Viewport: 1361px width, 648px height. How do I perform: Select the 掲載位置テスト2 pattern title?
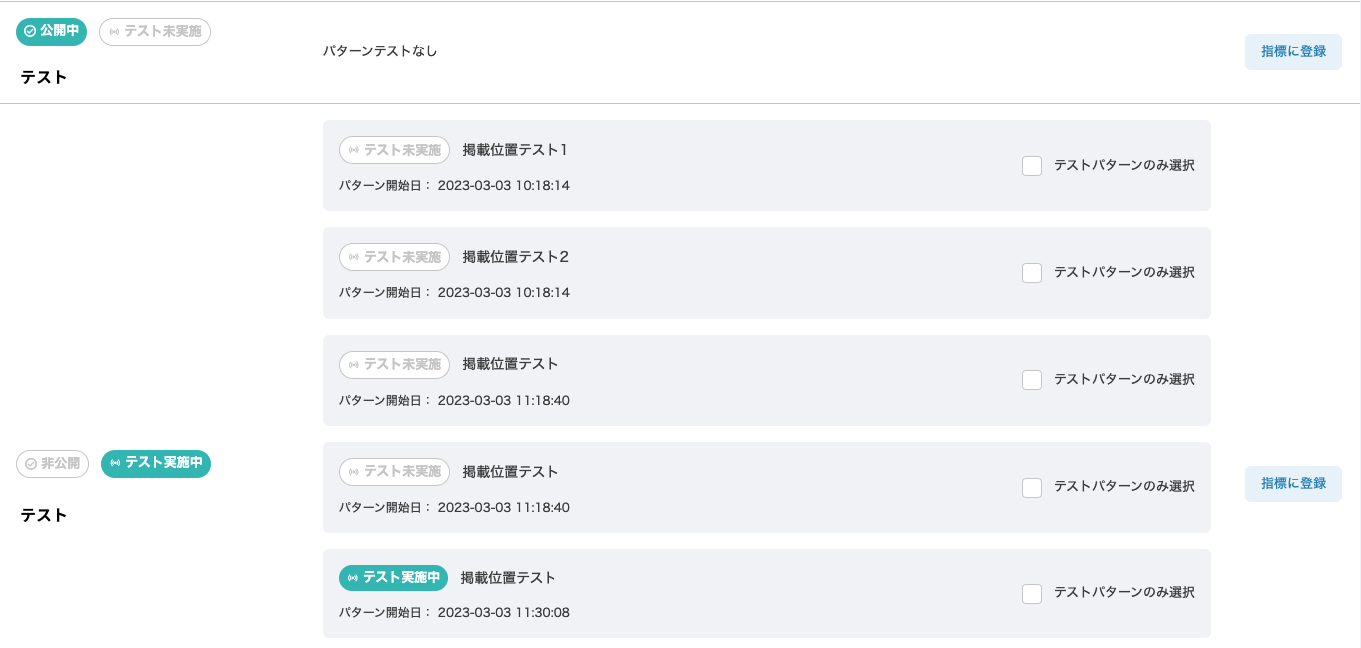tap(515, 257)
